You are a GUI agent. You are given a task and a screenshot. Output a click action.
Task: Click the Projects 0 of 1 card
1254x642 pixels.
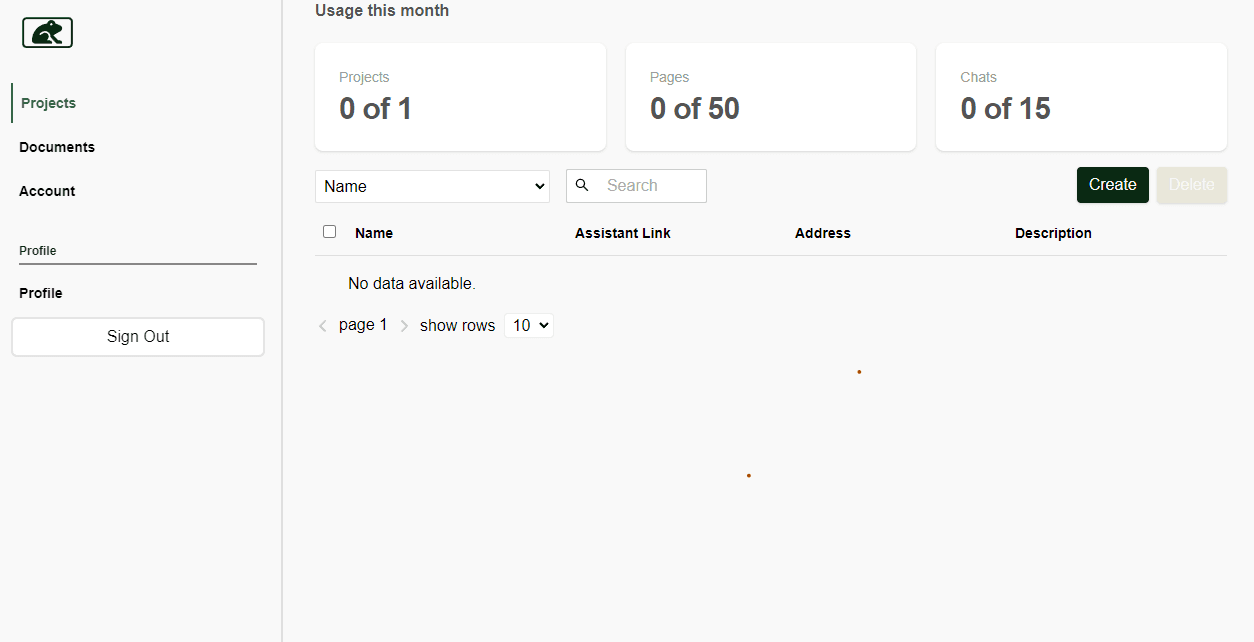[460, 97]
